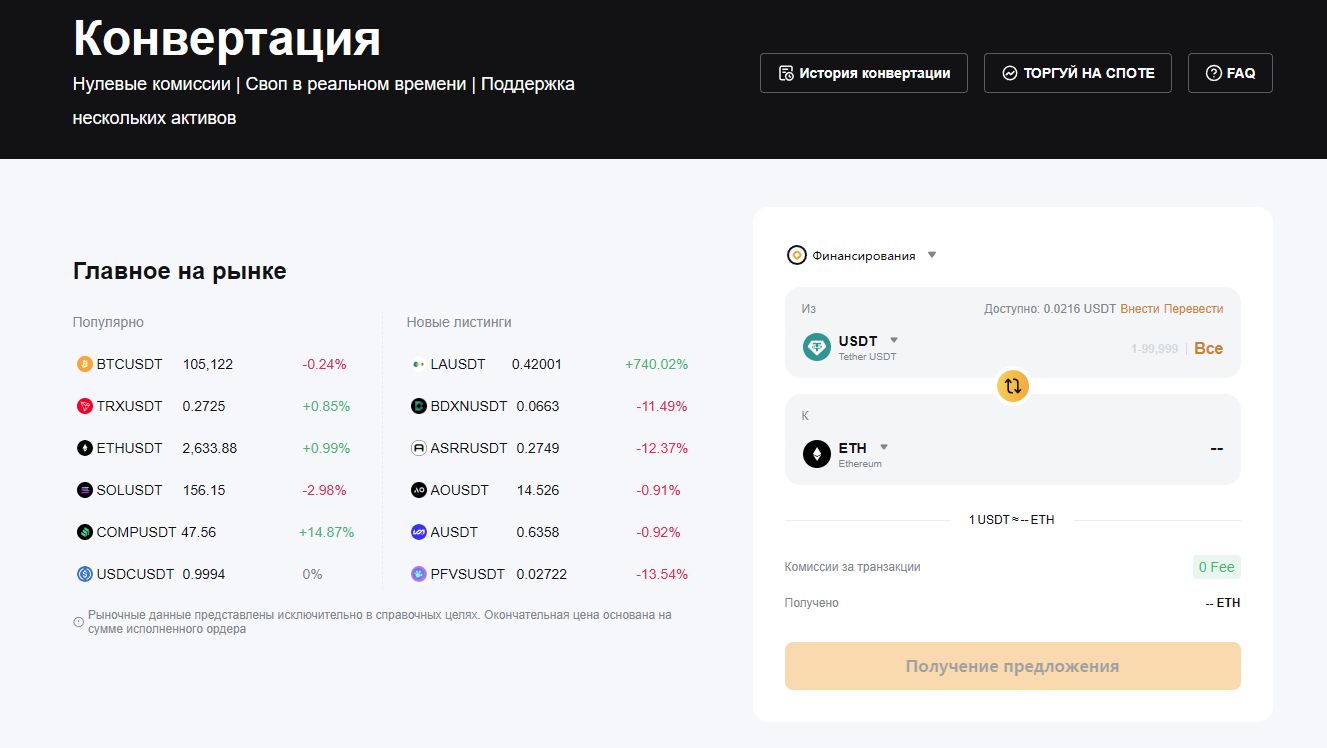
Task: Expand the USDT source currency selector
Action: 868,347
